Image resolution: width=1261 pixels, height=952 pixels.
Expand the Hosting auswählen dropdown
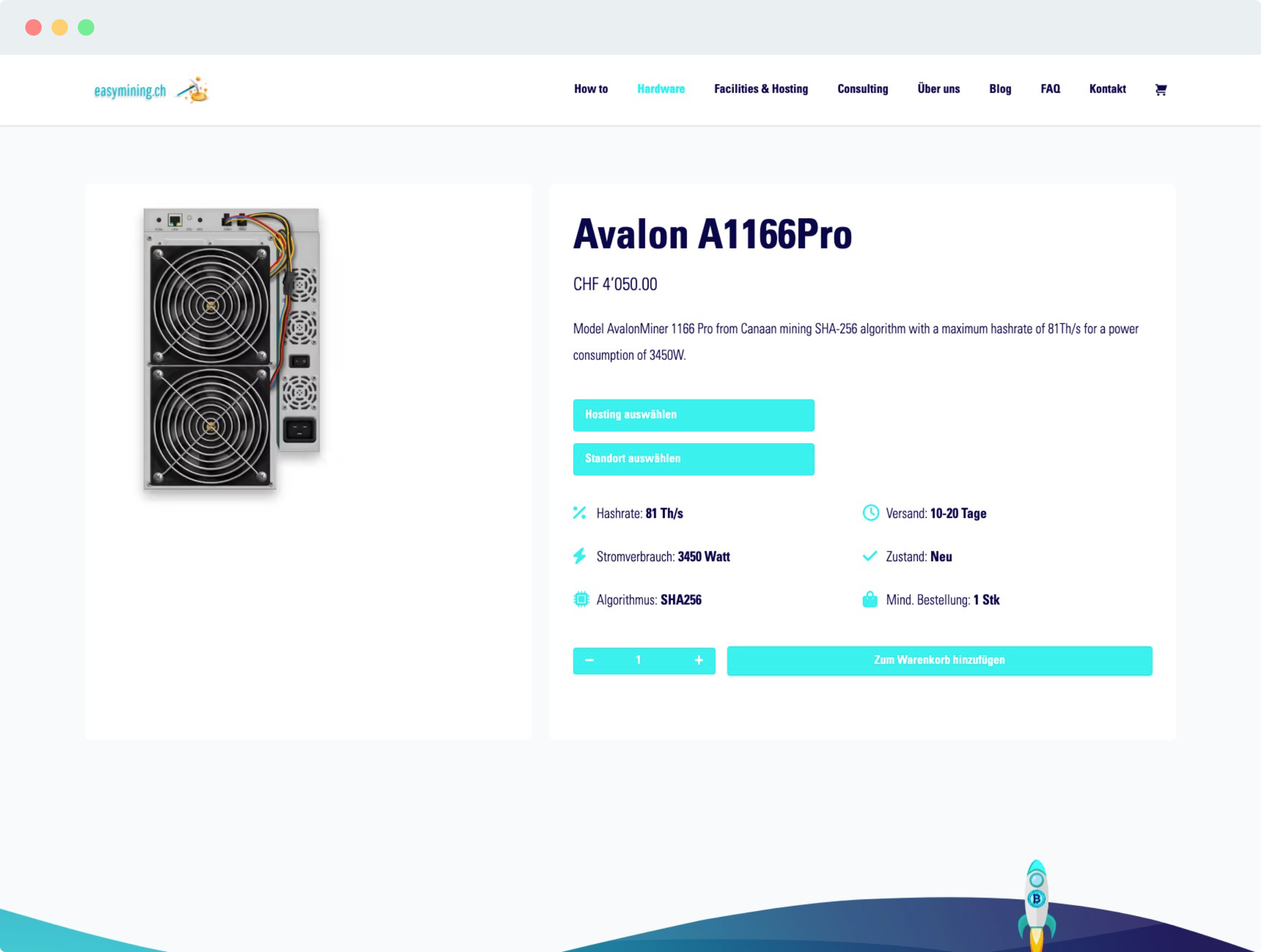pyautogui.click(x=693, y=415)
